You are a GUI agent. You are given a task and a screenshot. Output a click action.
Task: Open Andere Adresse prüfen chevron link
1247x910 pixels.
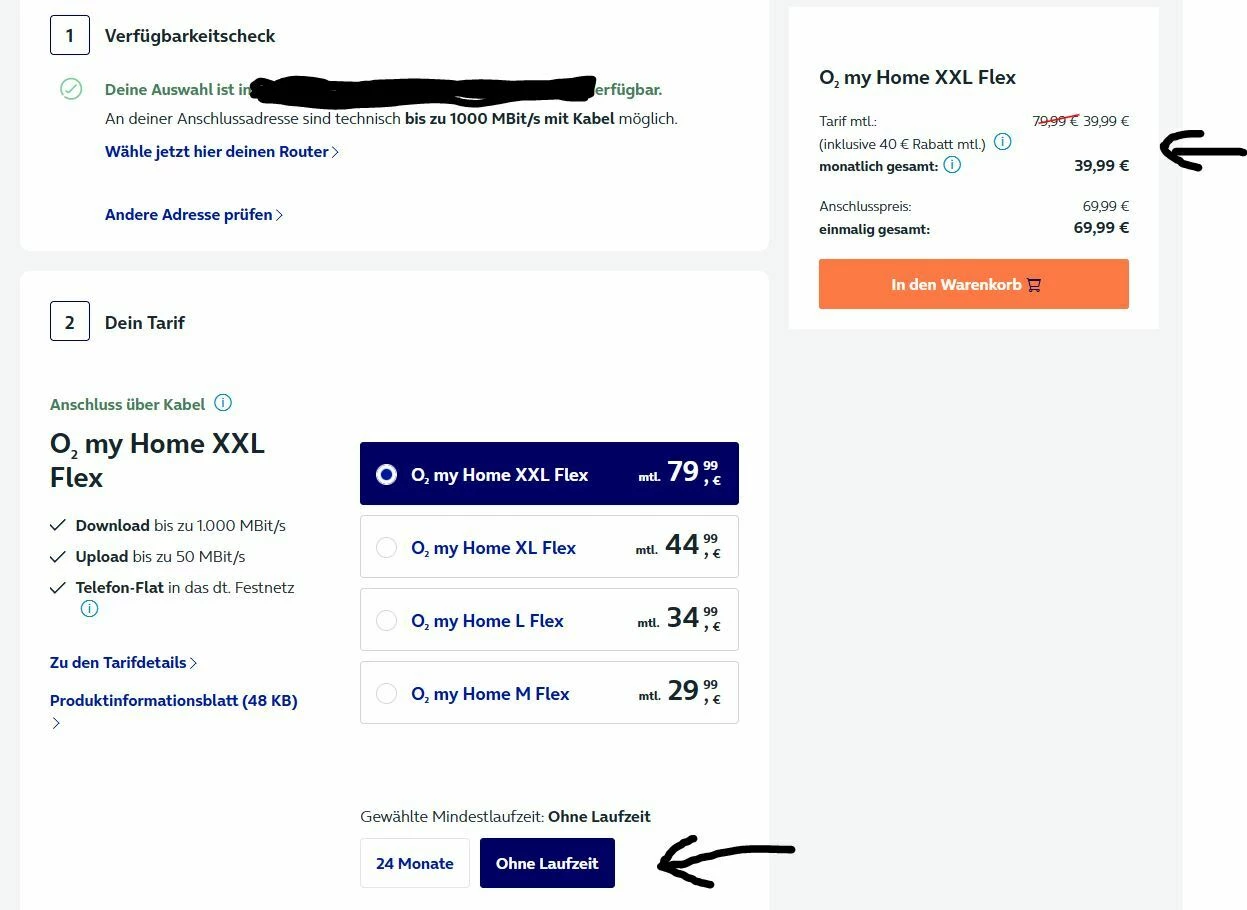pos(194,215)
